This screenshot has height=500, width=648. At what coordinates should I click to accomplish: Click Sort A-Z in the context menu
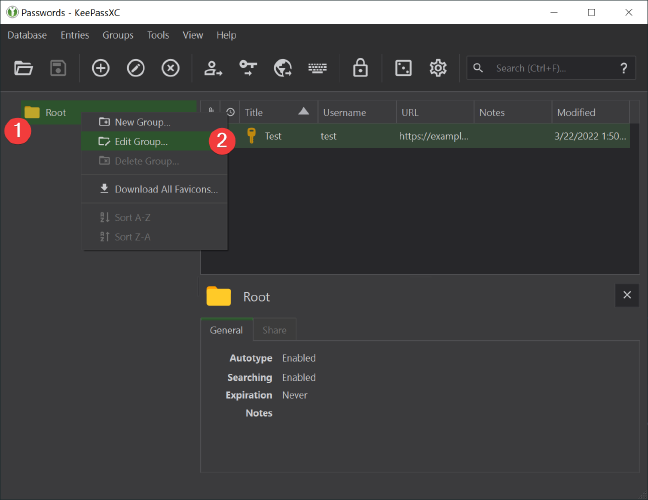(155, 217)
